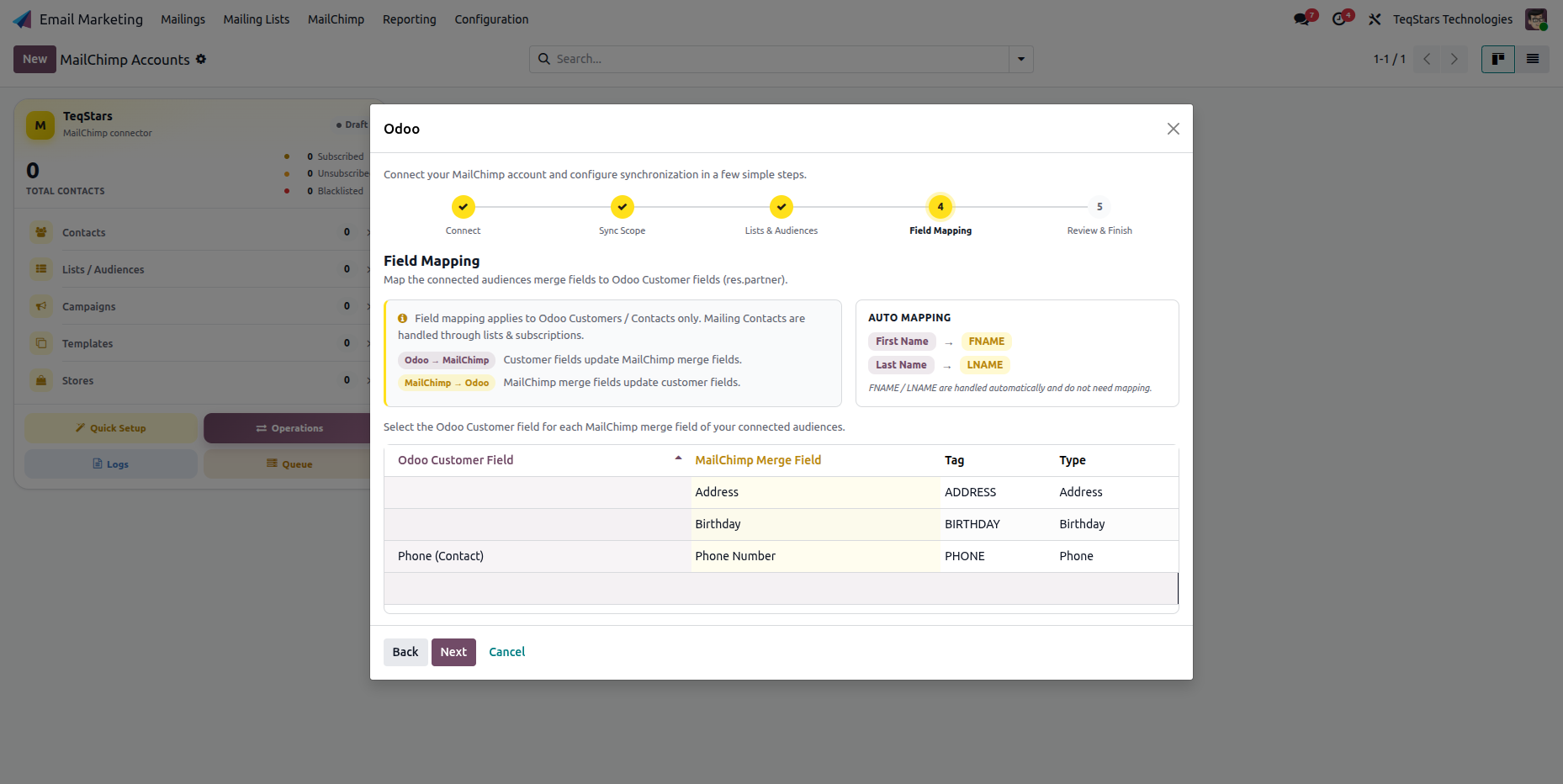Select Odoo field cell for Birthday row
Screen dimensions: 1563x784
pos(538,524)
